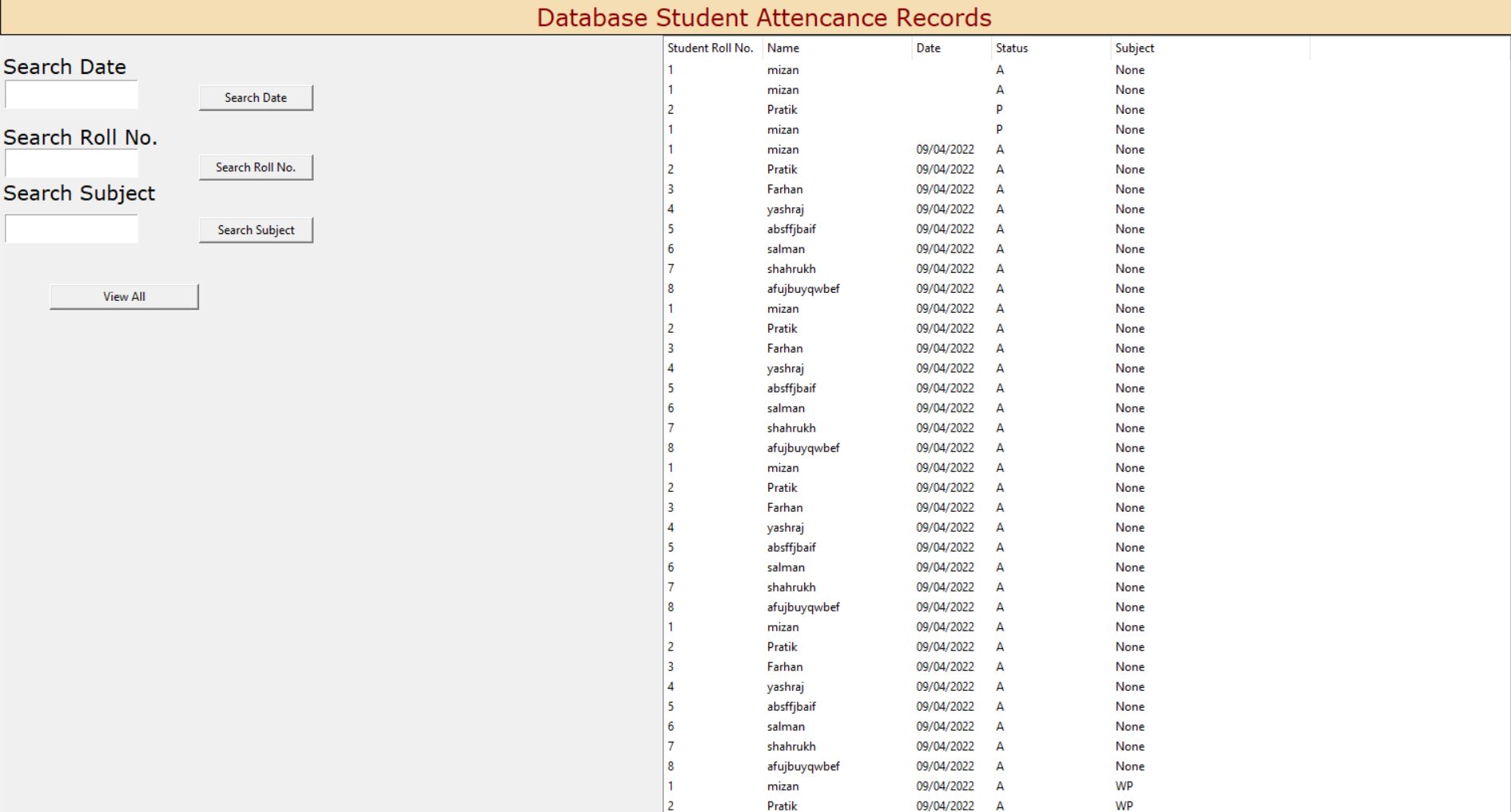Viewport: 1511px width, 812px height.
Task: Select the first yashraj record in the table
Action: click(x=786, y=209)
